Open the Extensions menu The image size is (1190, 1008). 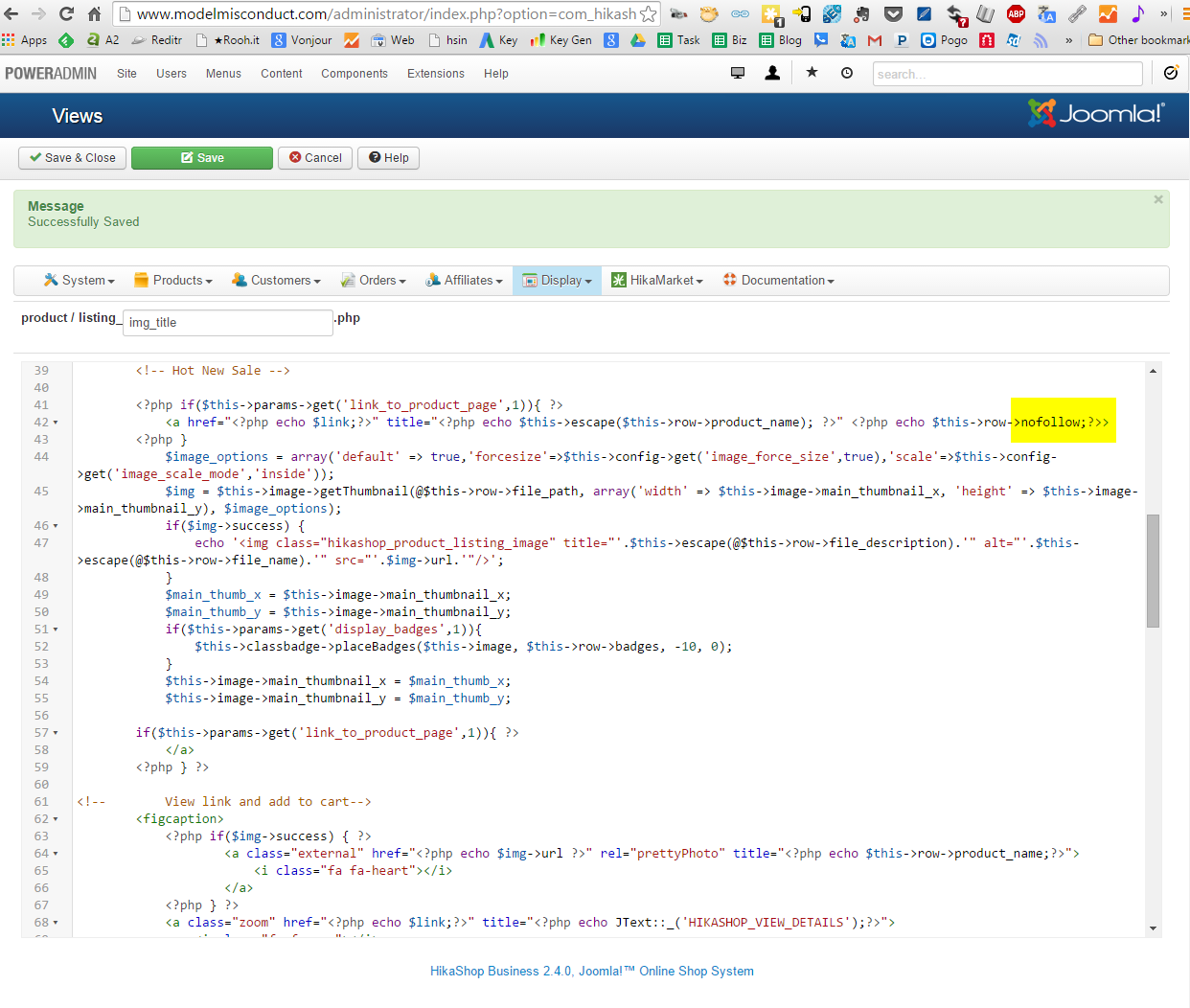click(x=435, y=74)
